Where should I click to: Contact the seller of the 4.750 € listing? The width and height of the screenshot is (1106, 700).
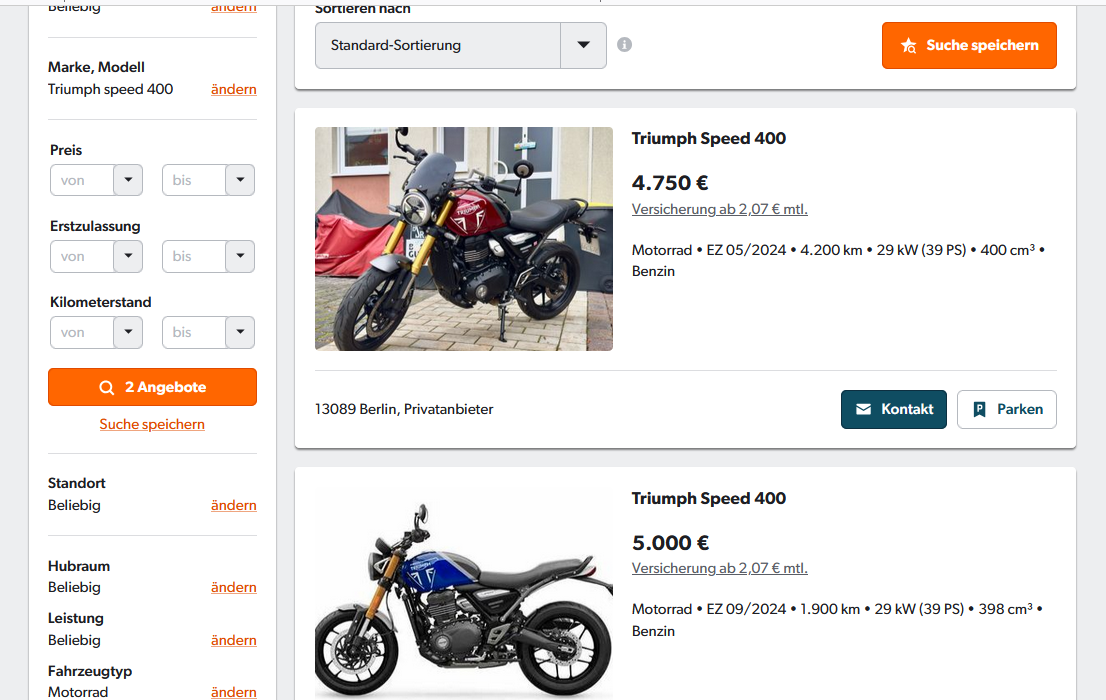click(x=893, y=409)
